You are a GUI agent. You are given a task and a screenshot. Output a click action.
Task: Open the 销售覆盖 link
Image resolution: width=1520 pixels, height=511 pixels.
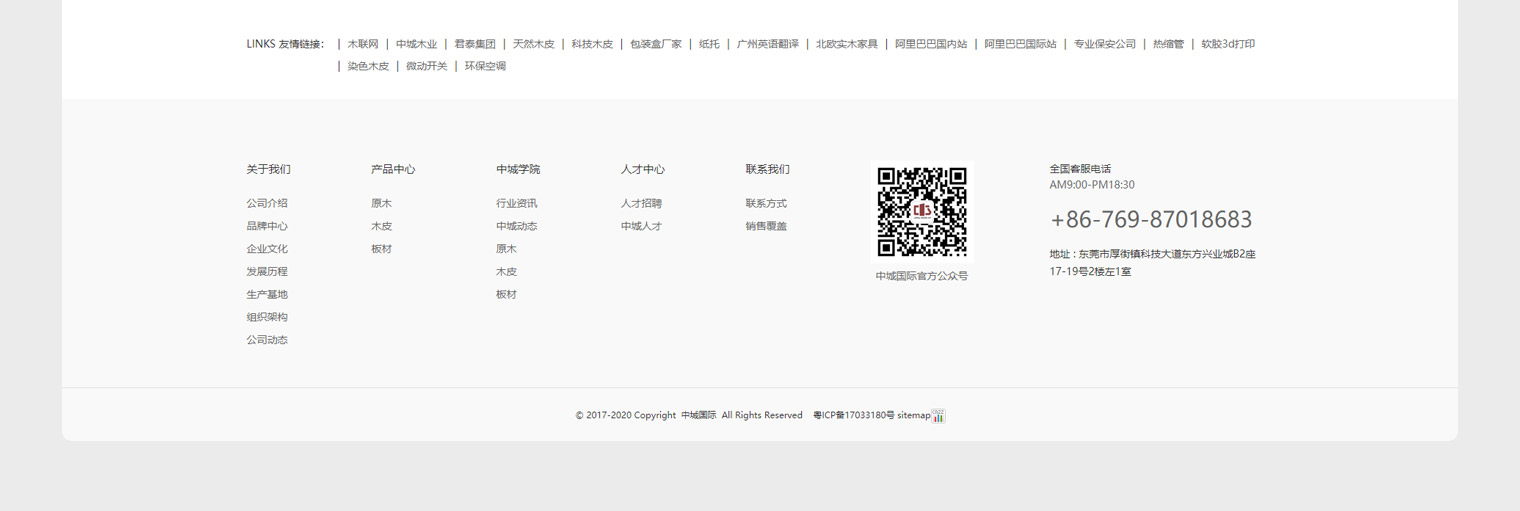766,226
